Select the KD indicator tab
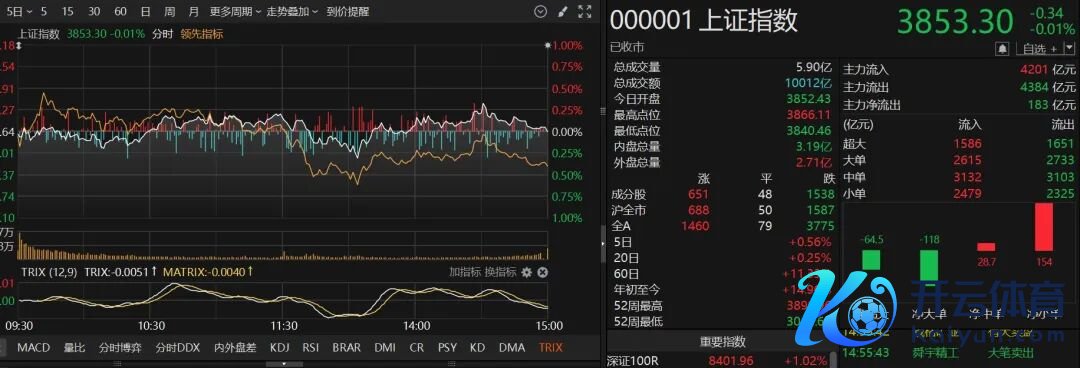This screenshot has width=1080, height=368. tap(477, 347)
